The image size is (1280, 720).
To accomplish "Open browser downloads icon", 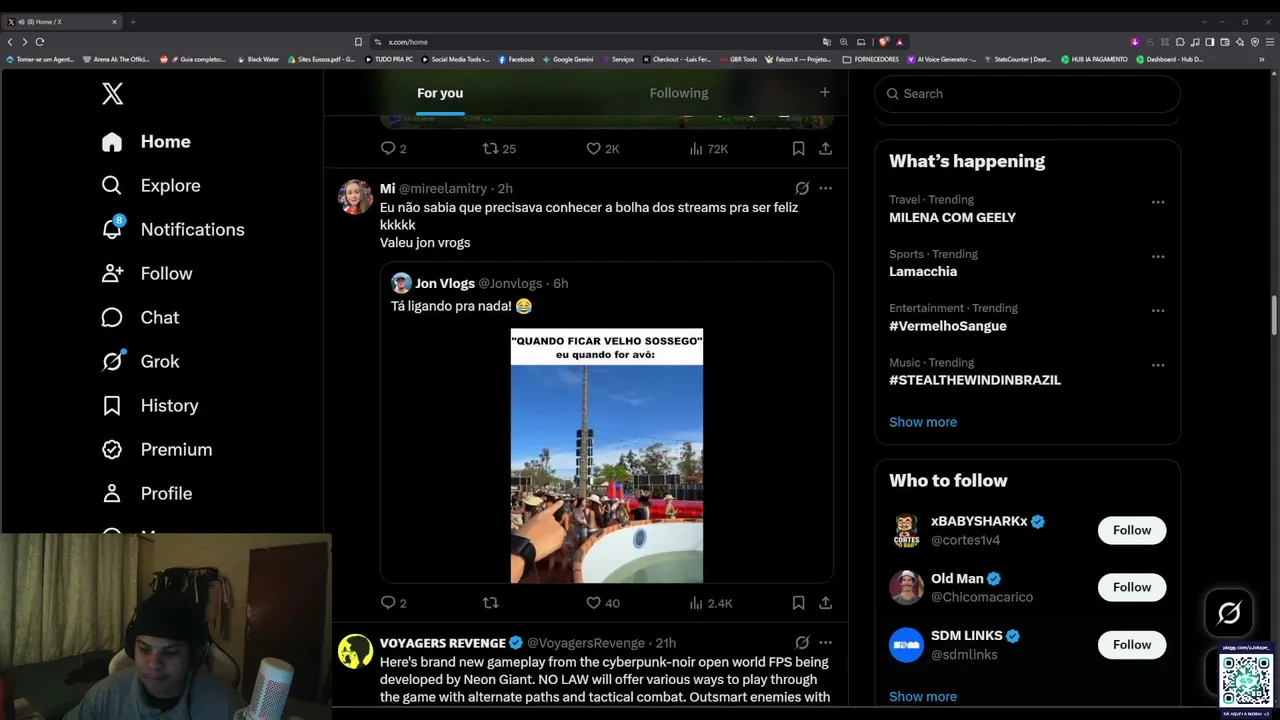I will click(x=1135, y=42).
